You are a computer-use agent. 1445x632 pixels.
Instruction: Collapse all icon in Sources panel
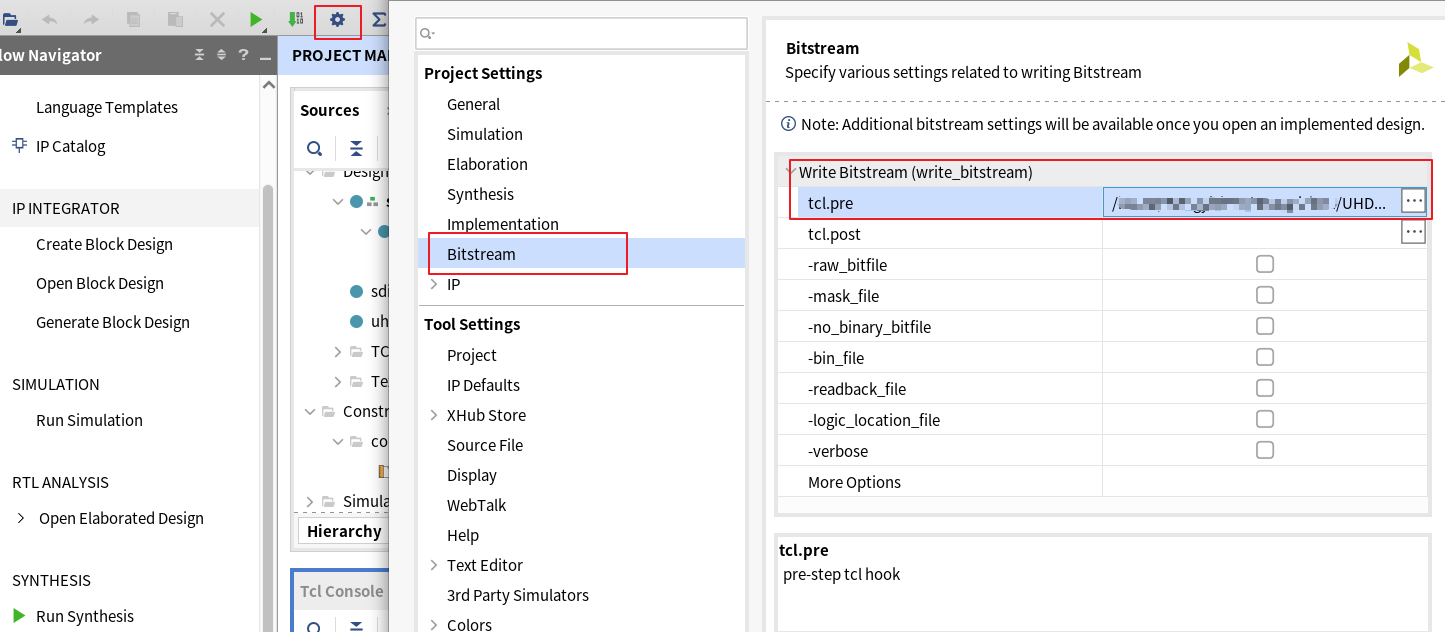click(356, 149)
